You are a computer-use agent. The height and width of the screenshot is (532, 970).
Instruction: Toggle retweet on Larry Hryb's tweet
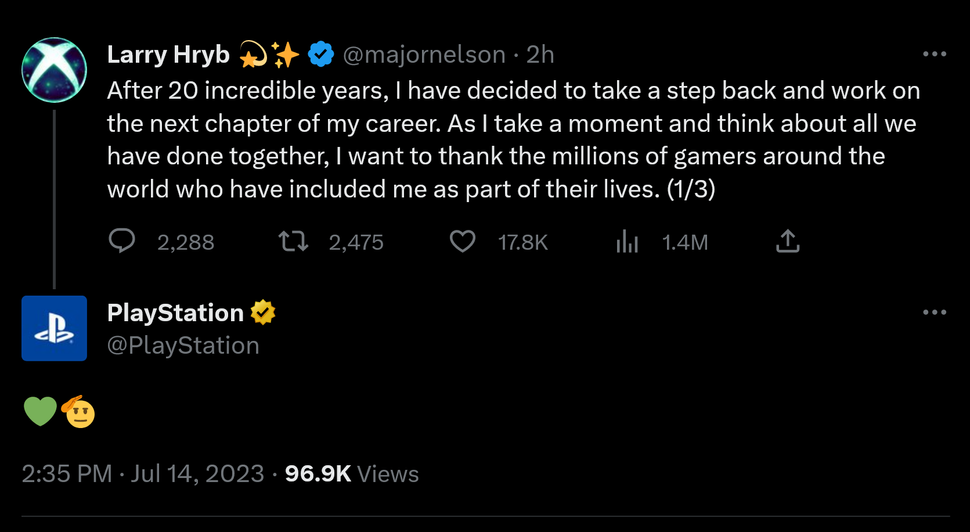[293, 241]
